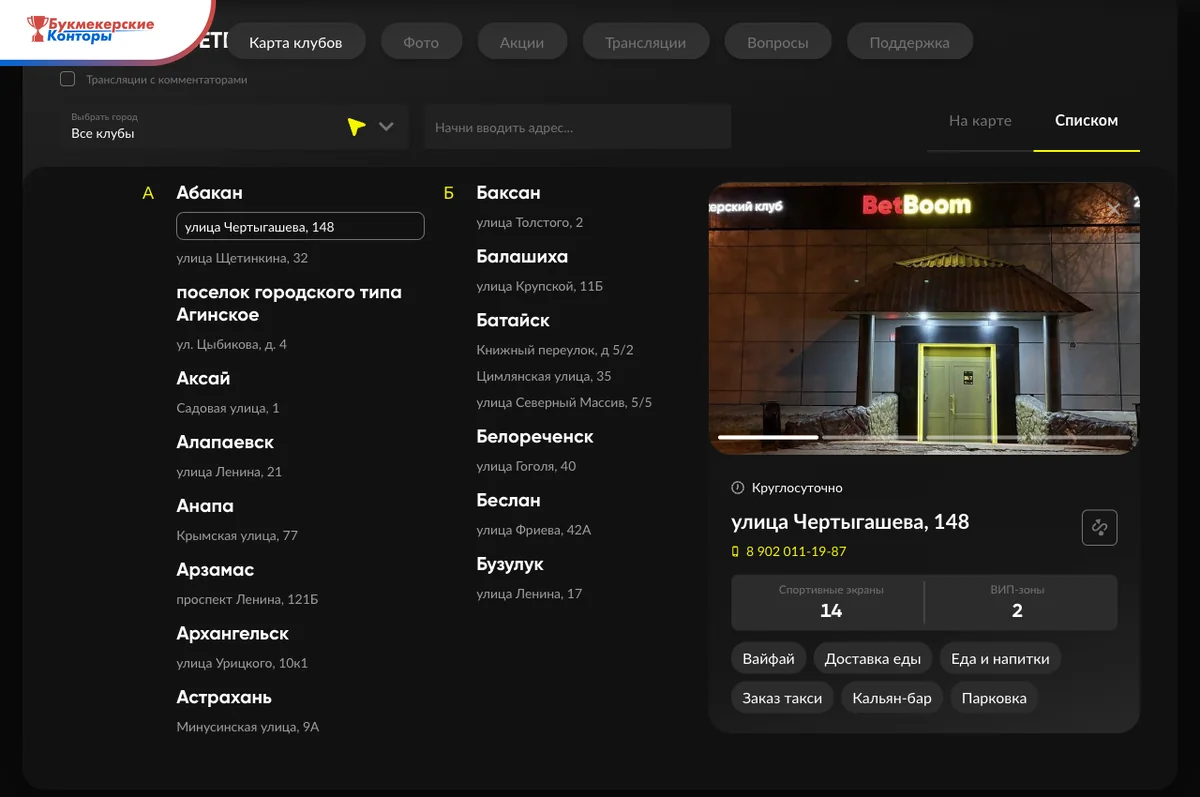Viewport: 1200px width, 797px height.
Task: Click the Белореченск city heading
Action: 535,437
